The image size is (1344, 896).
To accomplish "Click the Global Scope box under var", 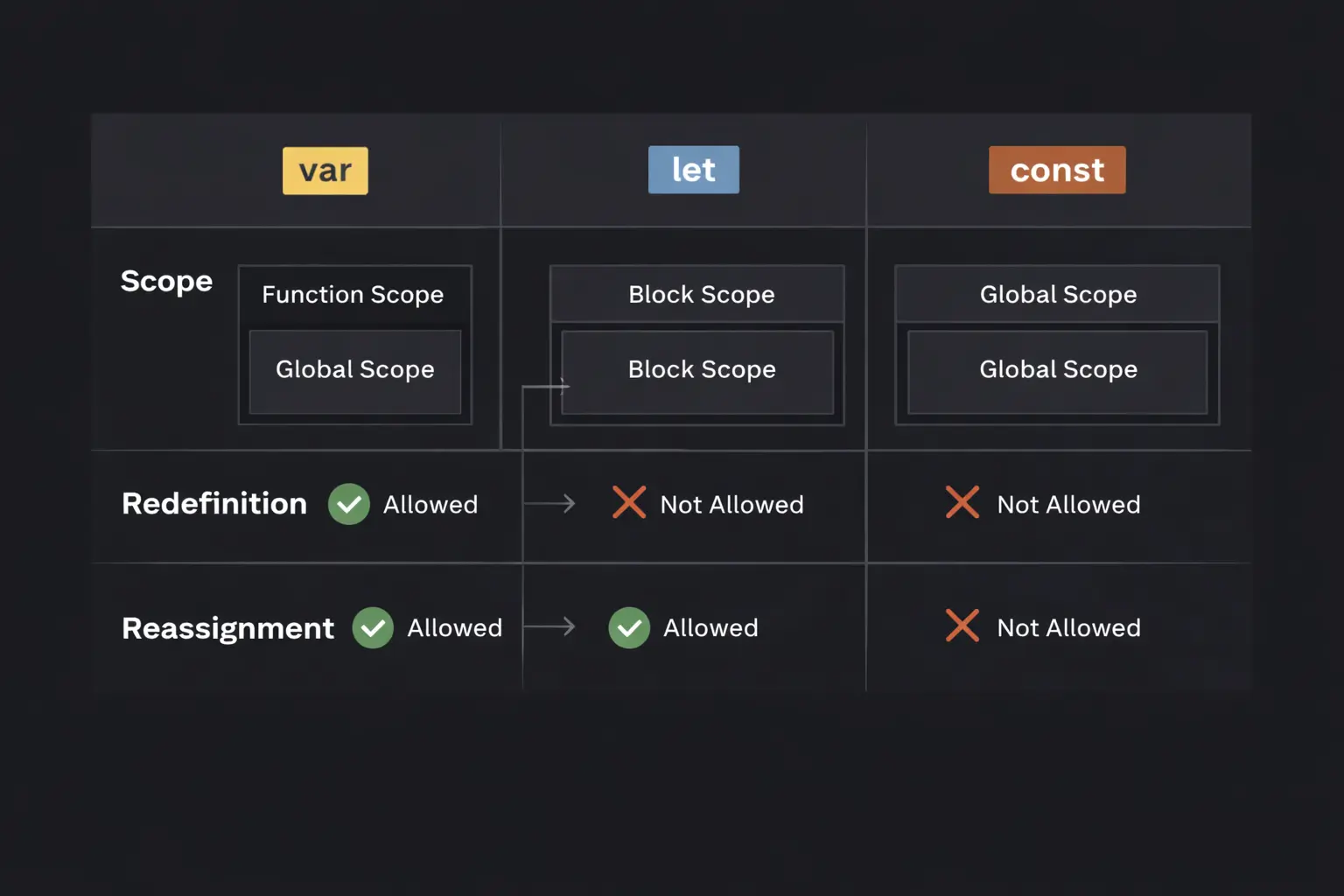I will pos(354,369).
